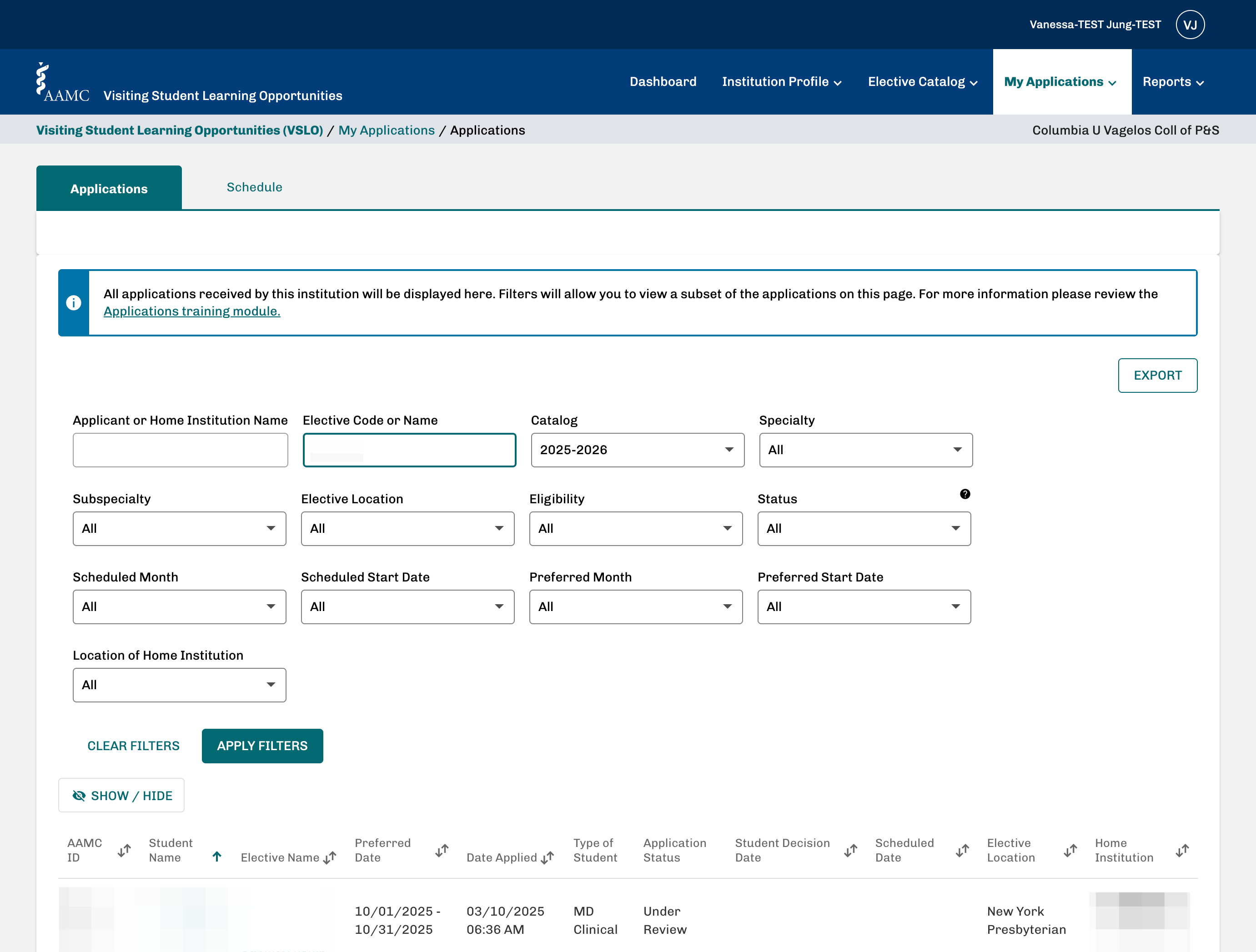Sort by Elective Name column arrows
The height and width of the screenshot is (952, 1256).
(x=330, y=857)
